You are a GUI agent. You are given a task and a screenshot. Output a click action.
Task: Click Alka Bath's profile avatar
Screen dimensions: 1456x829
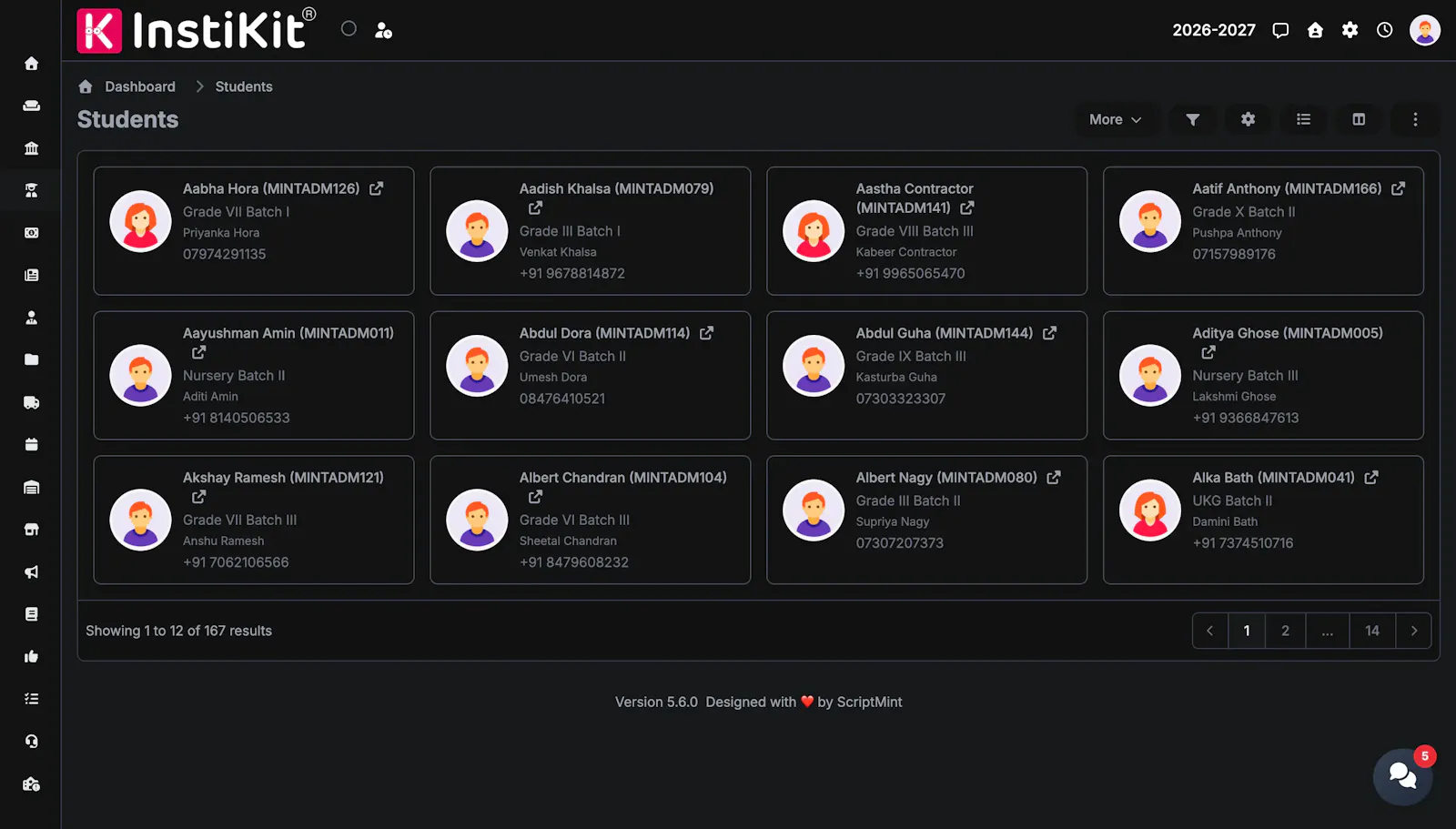click(x=1149, y=511)
